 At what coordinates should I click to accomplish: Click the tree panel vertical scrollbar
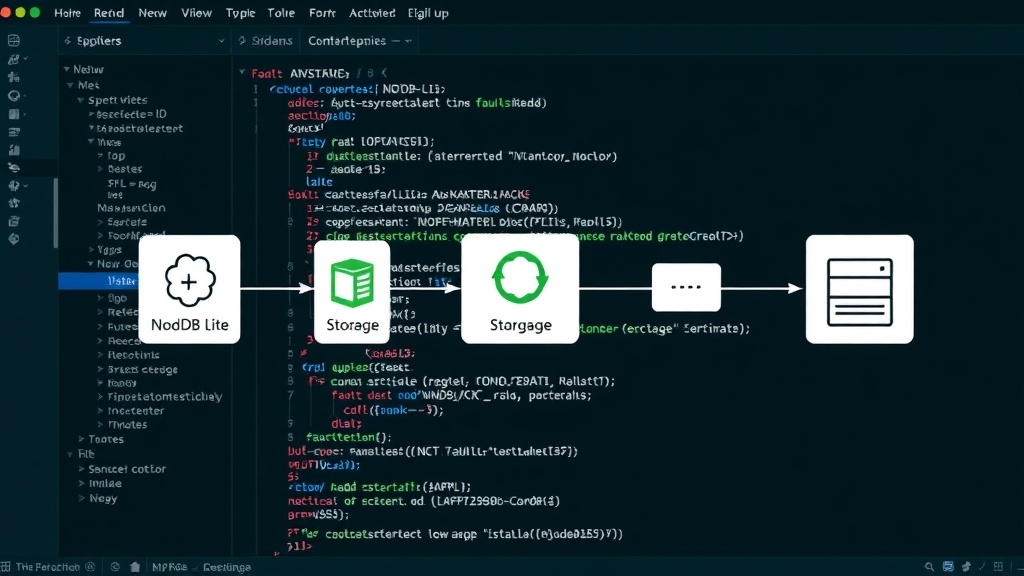56,213
